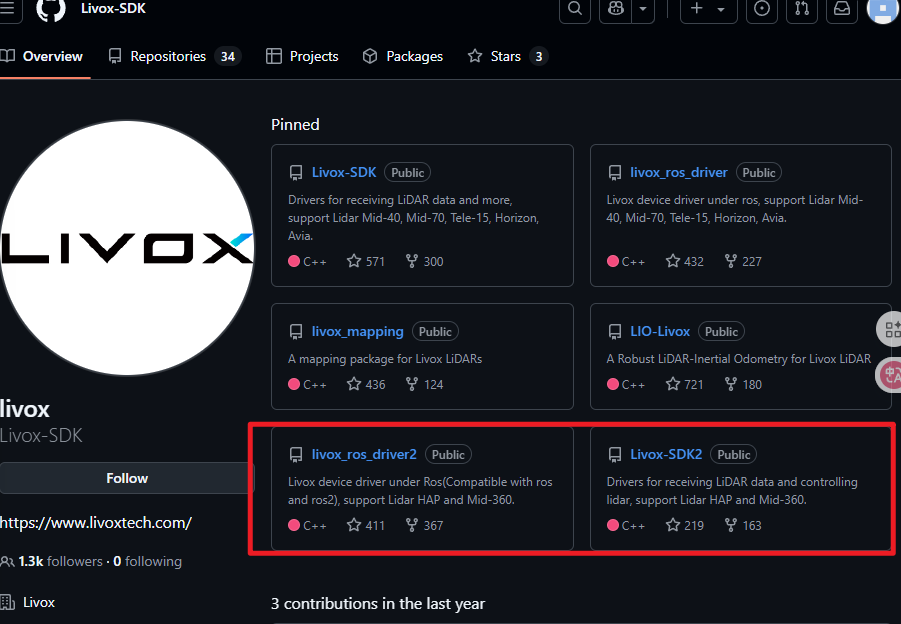Click the Livox organization building icon
The image size is (901, 624).
coord(7,602)
